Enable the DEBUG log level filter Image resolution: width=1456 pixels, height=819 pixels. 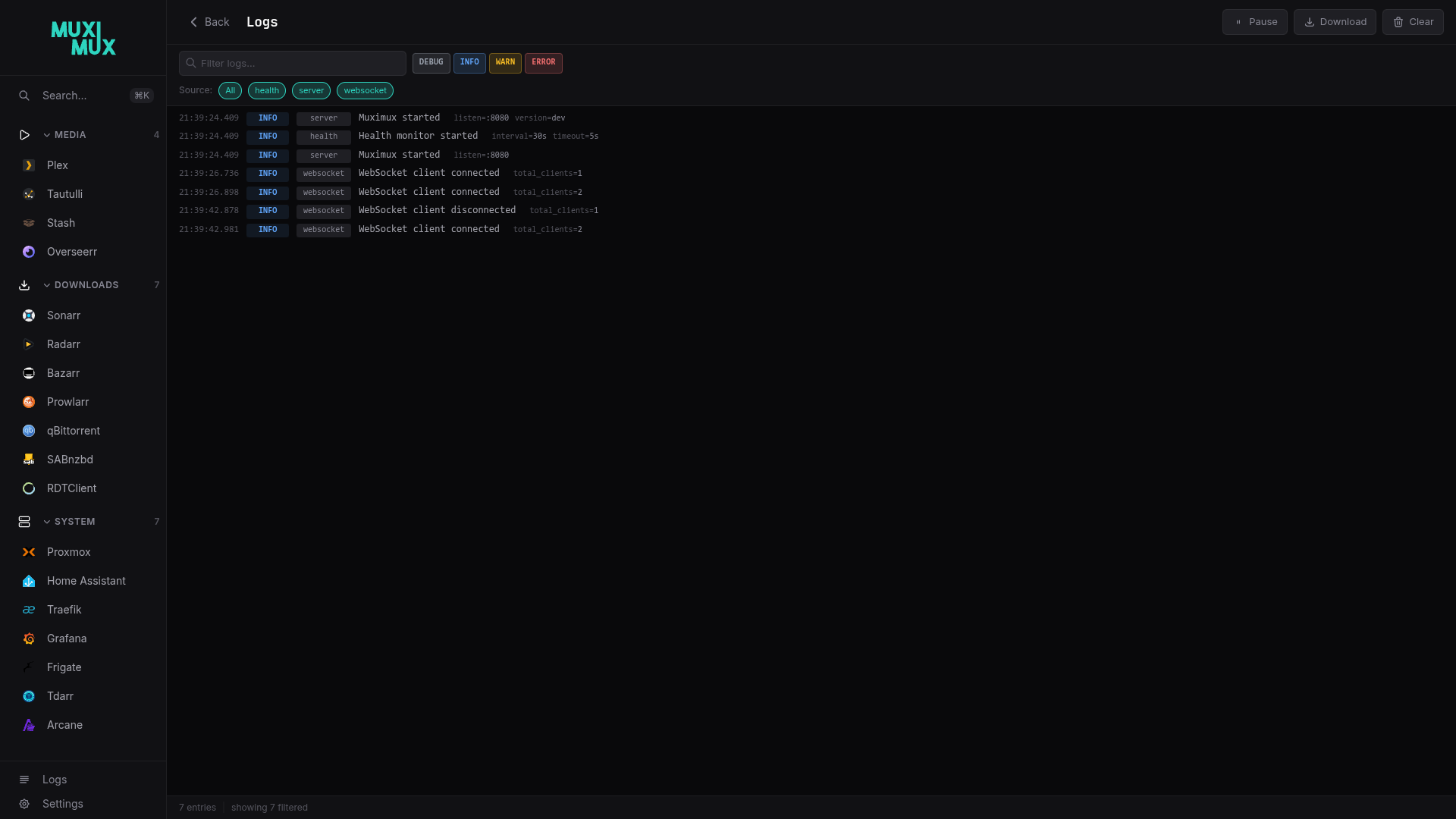(431, 63)
